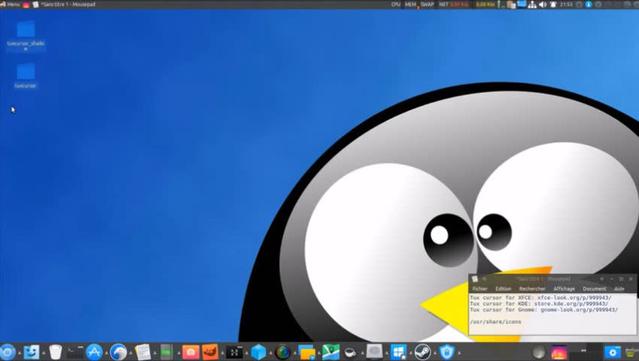Image resolution: width=639 pixels, height=361 pixels.
Task: Click the 'Tux cursor for Gnome' line
Action: tap(544, 310)
